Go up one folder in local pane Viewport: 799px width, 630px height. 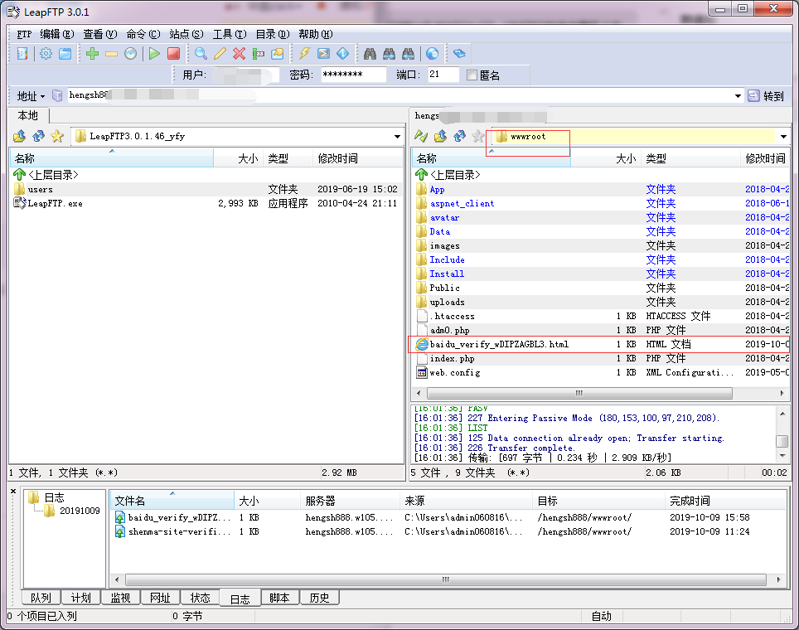tap(19, 136)
